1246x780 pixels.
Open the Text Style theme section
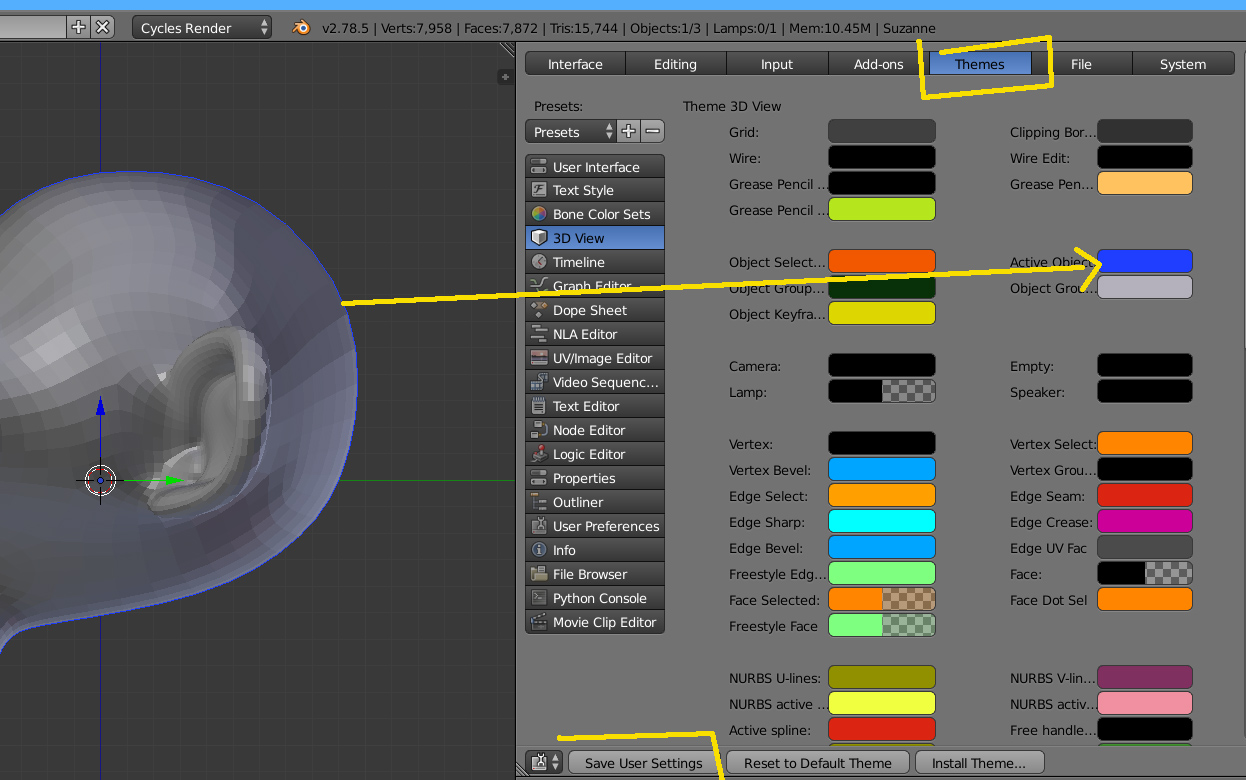[594, 190]
